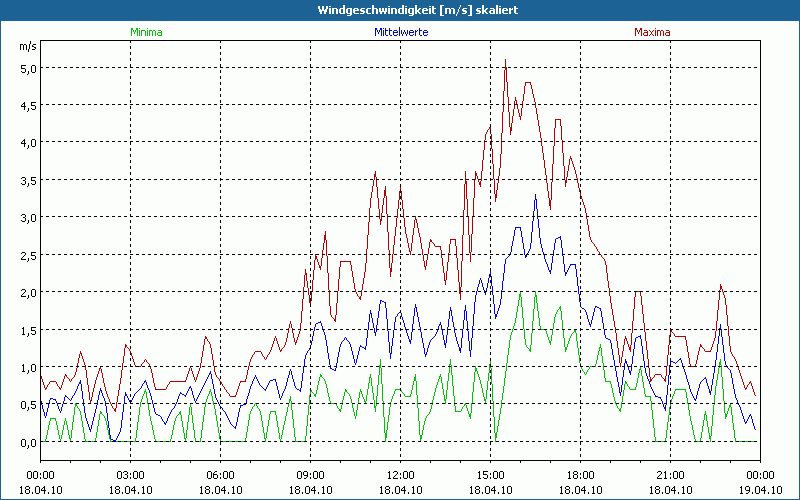Click the green Minima legend label
Screen dimensions: 800x500
pos(146,32)
